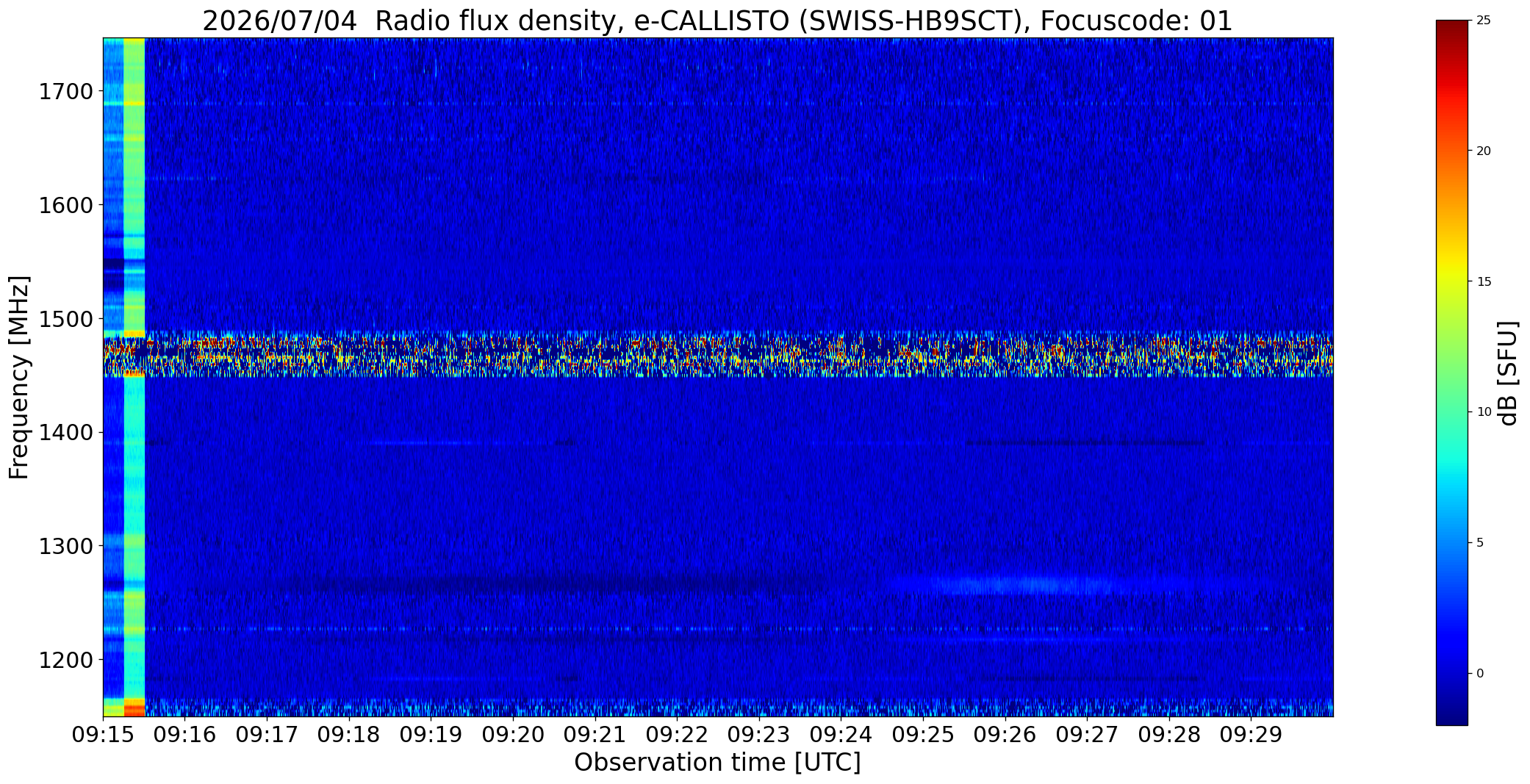1530x784 pixels.
Task: Click the bright green calibration stripe after 09:15
Action: [x=134, y=377]
